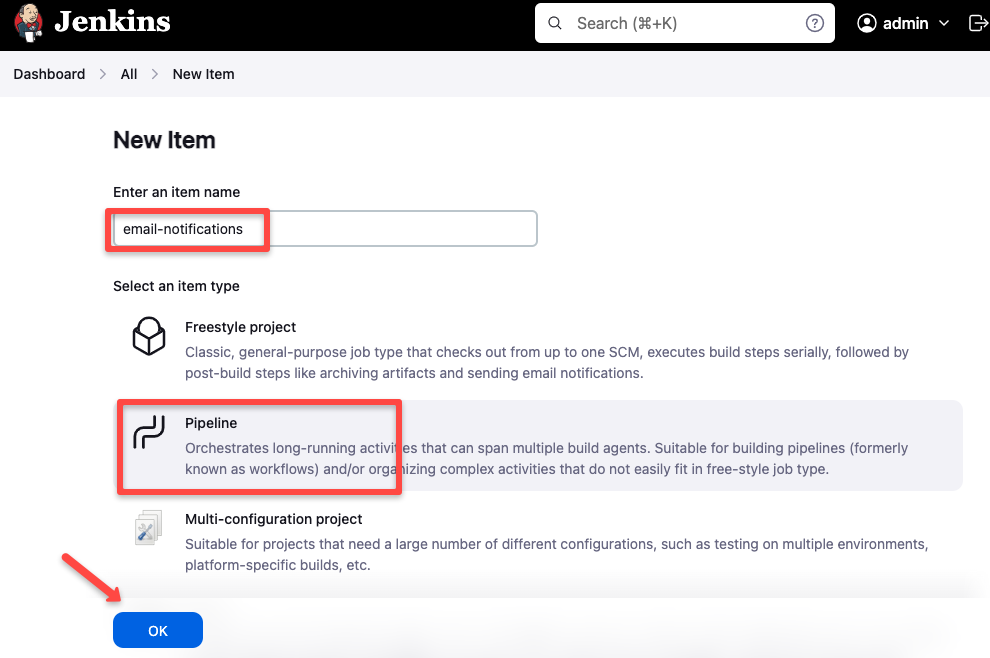Open the All breadcrumb
The image size is (990, 658).
point(129,74)
